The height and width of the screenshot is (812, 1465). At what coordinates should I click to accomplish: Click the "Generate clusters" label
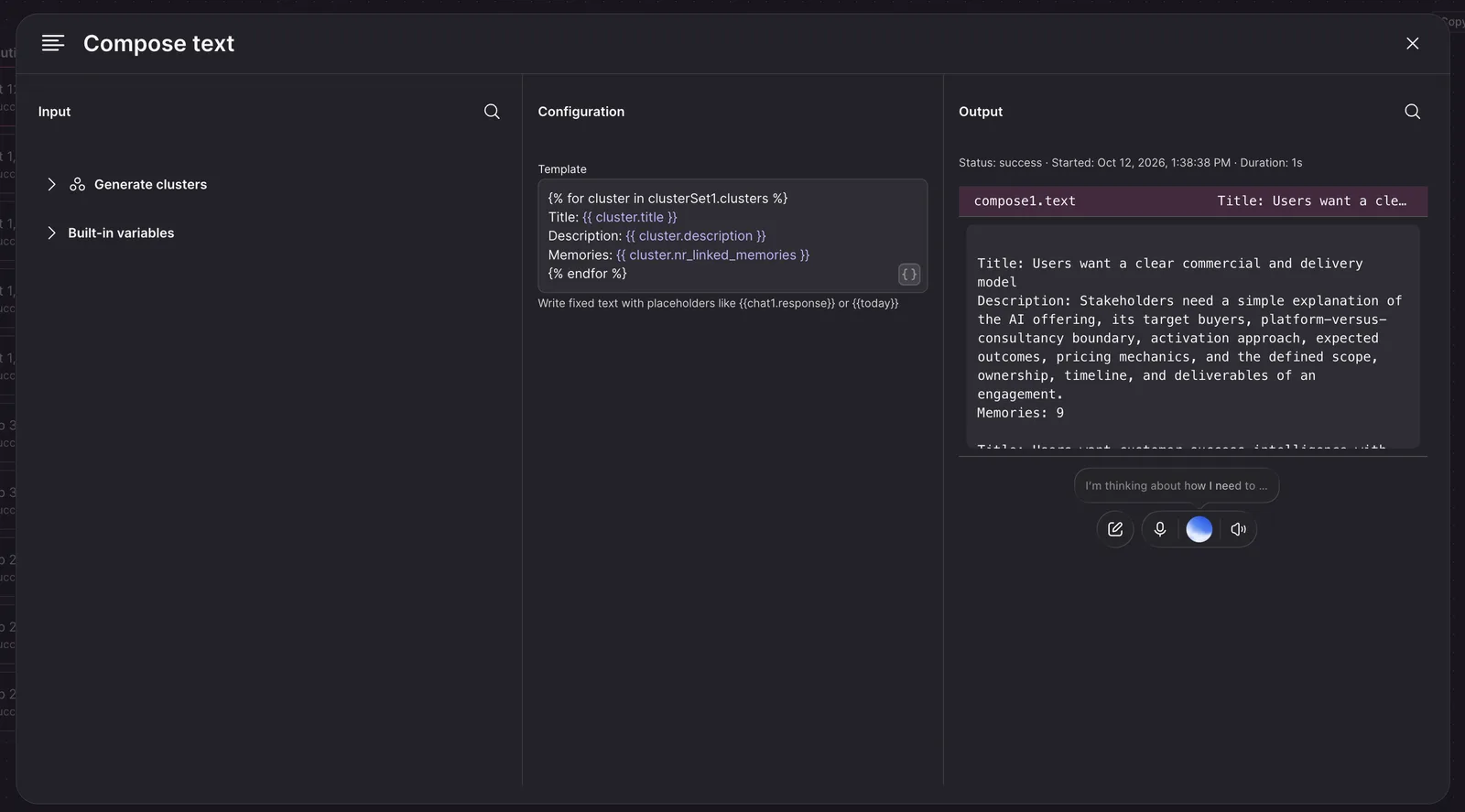pos(151,185)
